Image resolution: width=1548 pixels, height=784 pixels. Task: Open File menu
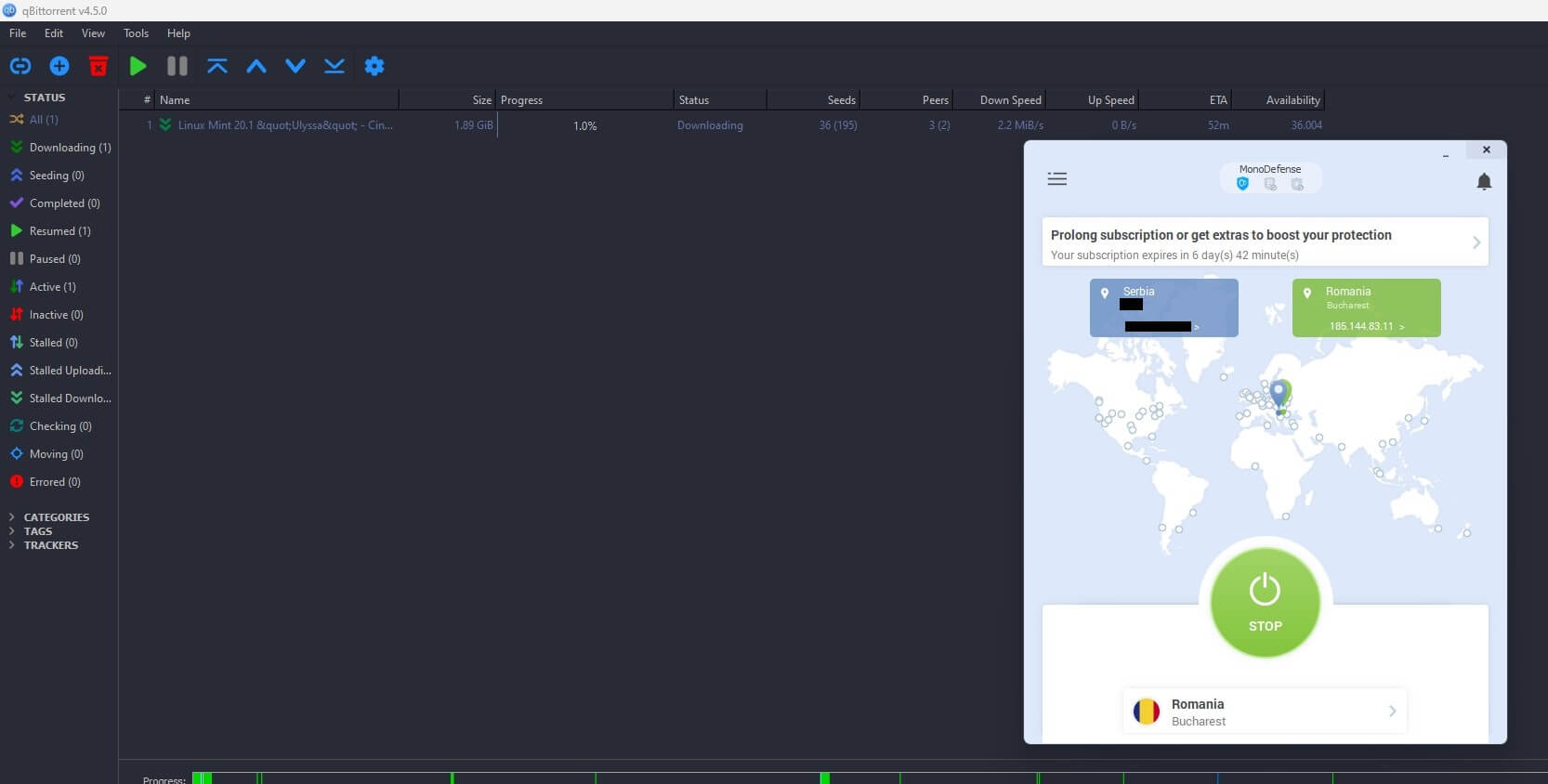click(x=18, y=33)
